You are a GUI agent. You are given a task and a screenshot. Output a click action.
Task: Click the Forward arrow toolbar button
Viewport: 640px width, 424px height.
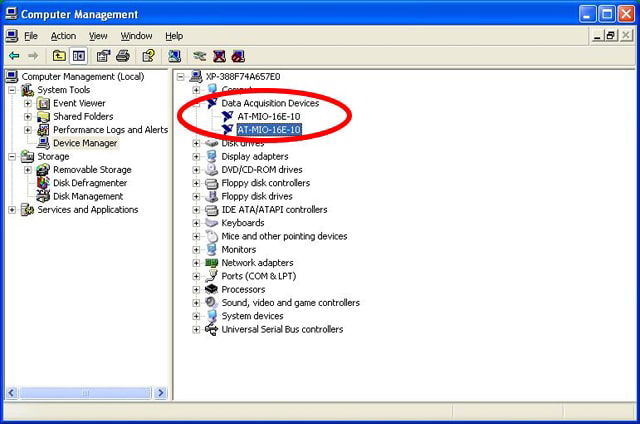click(x=33, y=55)
